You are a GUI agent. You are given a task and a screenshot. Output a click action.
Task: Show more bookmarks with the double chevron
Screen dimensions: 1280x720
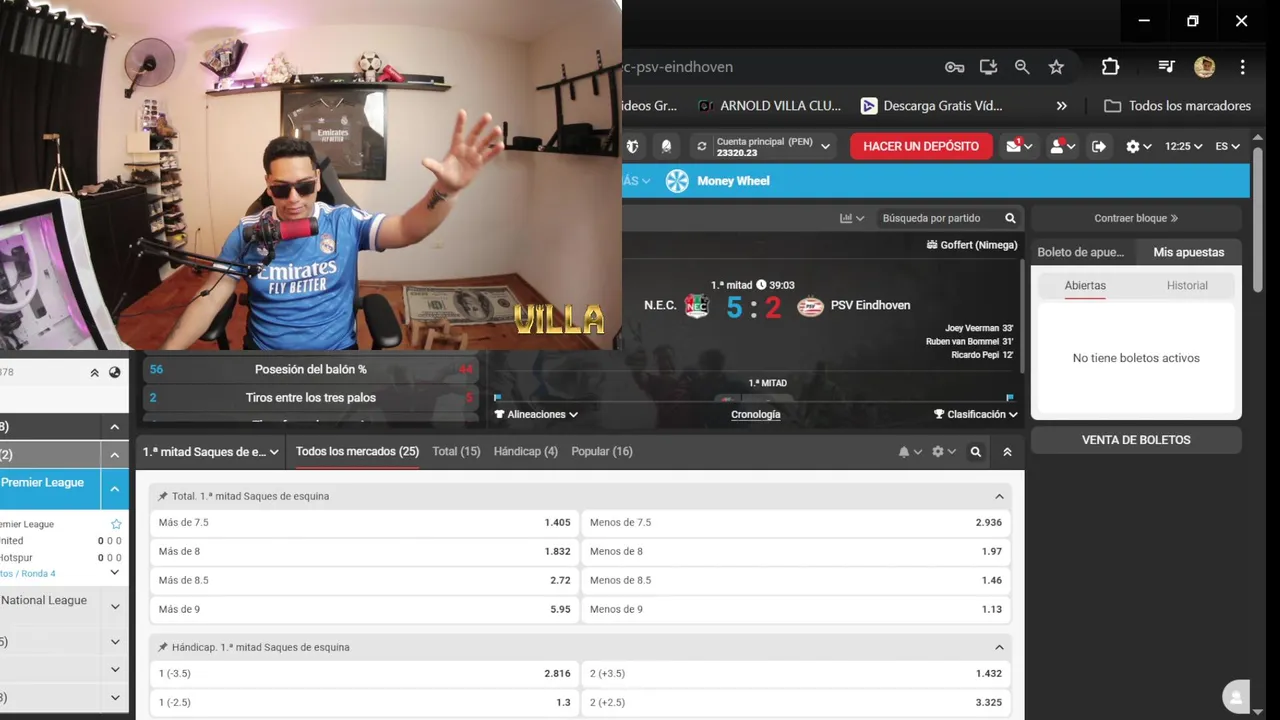coord(1061,106)
